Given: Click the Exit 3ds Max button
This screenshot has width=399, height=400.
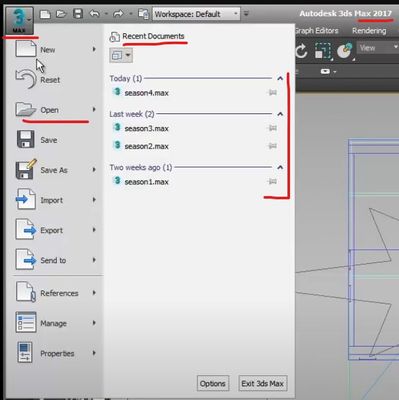Looking at the screenshot, I should pyautogui.click(x=262, y=383).
